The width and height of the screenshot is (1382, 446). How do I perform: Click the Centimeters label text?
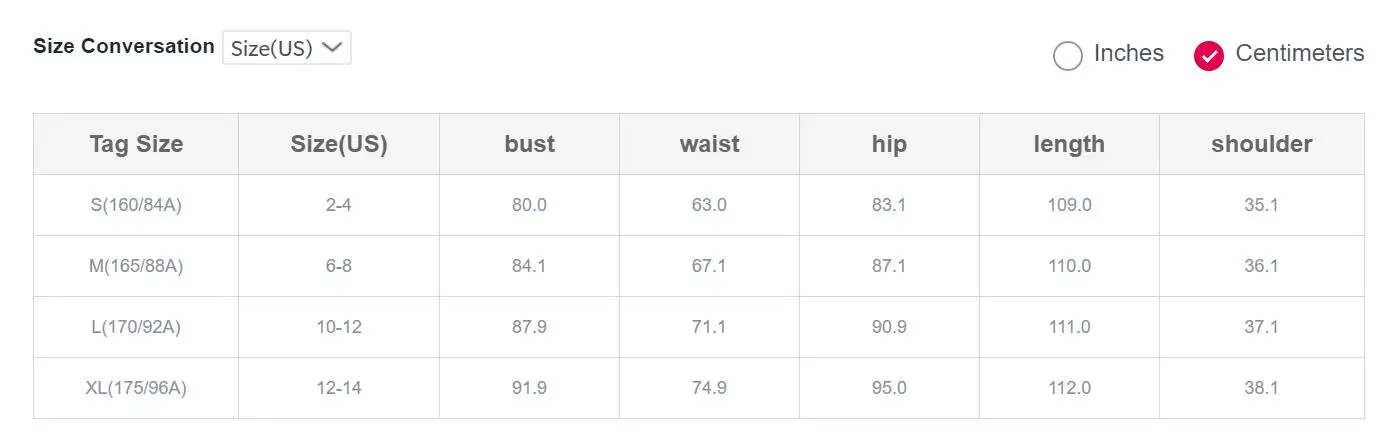(1300, 53)
